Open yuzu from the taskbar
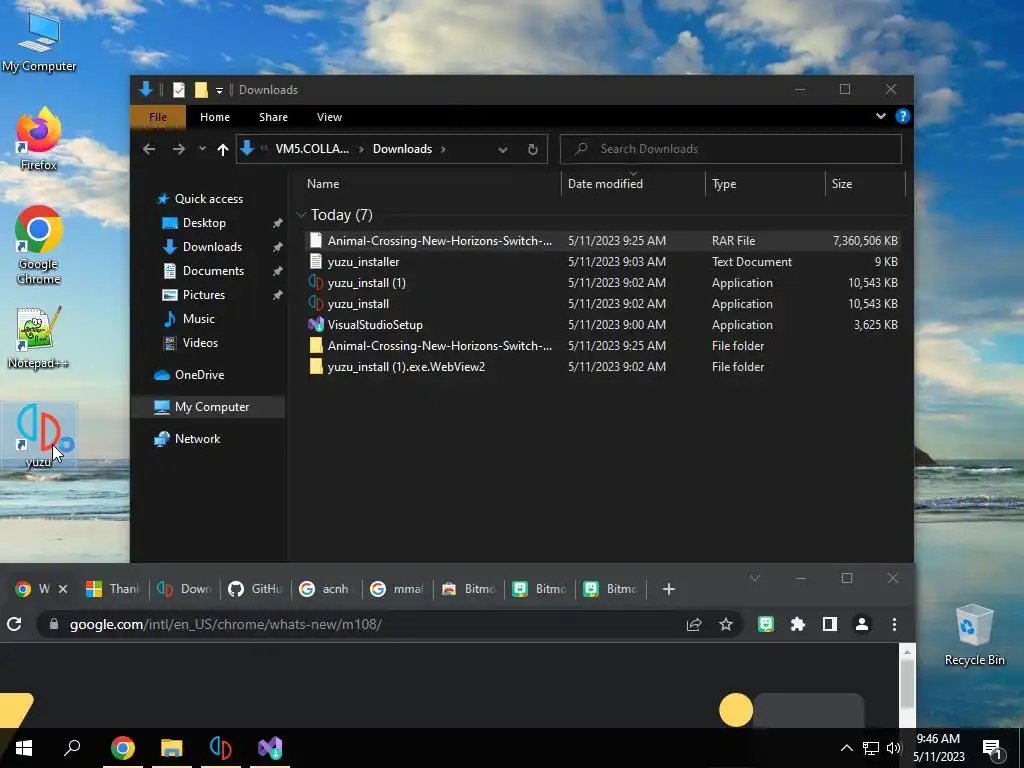Image resolution: width=1024 pixels, height=768 pixels. pyautogui.click(x=221, y=748)
